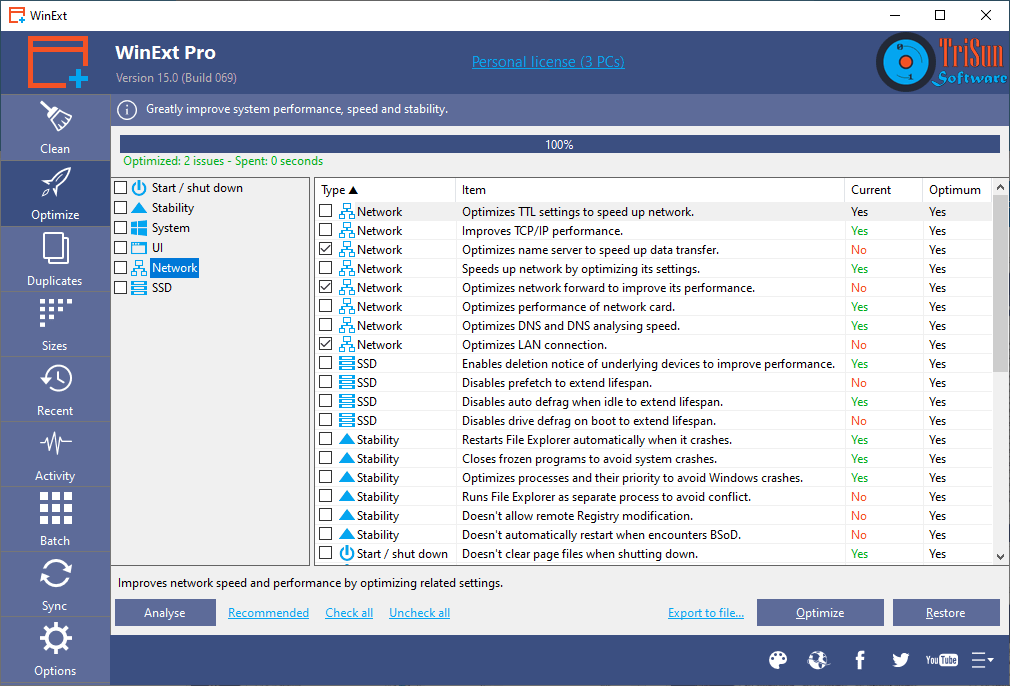Click the info icon beside the description
Viewport: 1010px width, 686px height.
pos(127,110)
